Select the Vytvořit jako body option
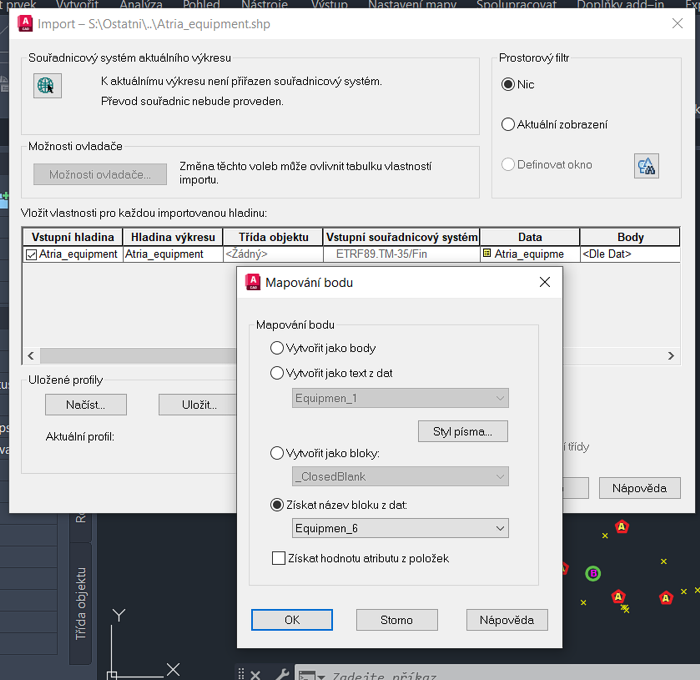The image size is (700, 680). click(277, 348)
